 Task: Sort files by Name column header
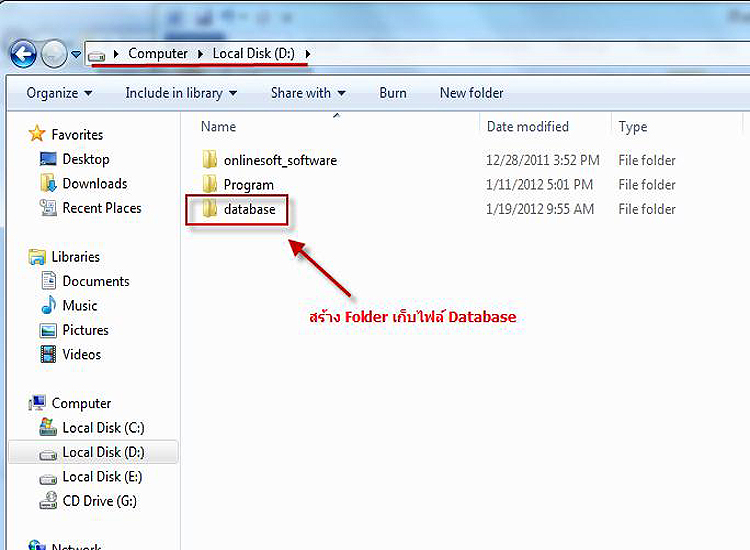pos(218,127)
